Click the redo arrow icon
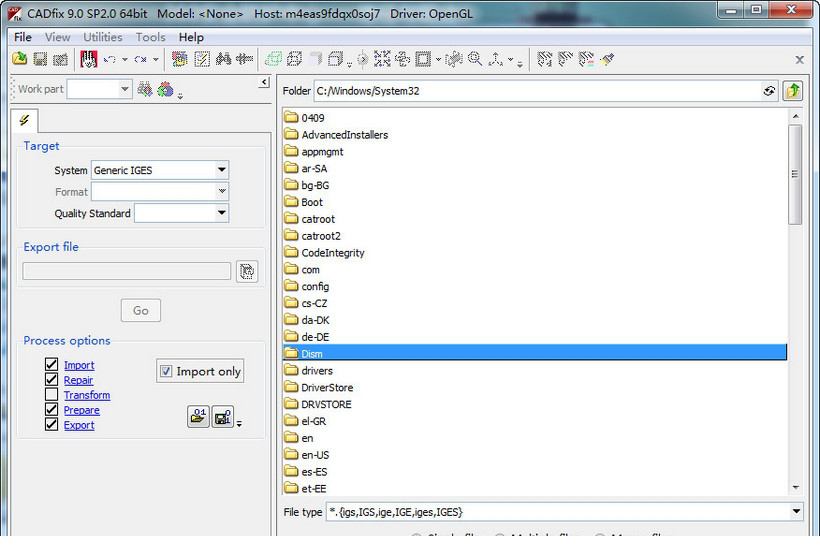Image resolution: width=820 pixels, height=557 pixels. (141, 59)
